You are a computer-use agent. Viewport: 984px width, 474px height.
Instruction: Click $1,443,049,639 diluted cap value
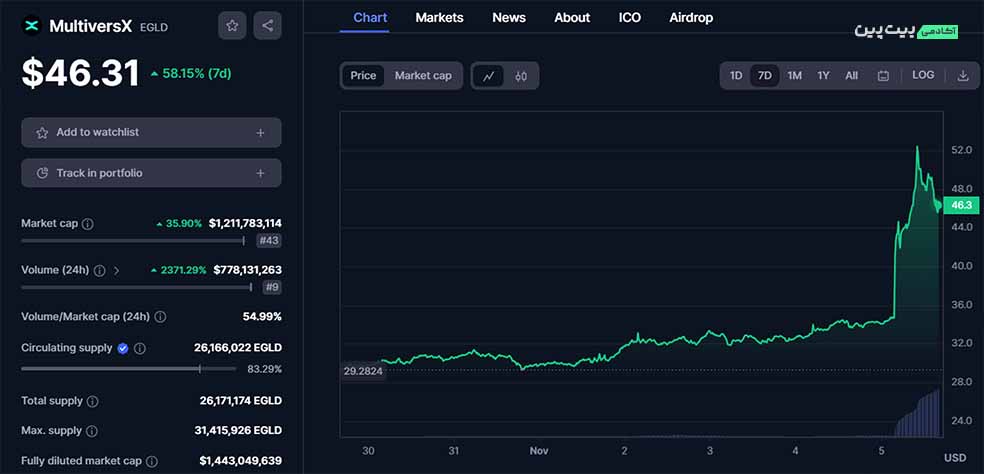tap(240, 461)
